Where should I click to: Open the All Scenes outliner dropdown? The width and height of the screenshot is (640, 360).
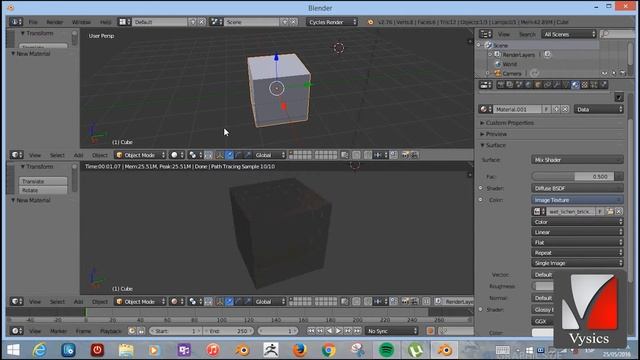coord(569,34)
